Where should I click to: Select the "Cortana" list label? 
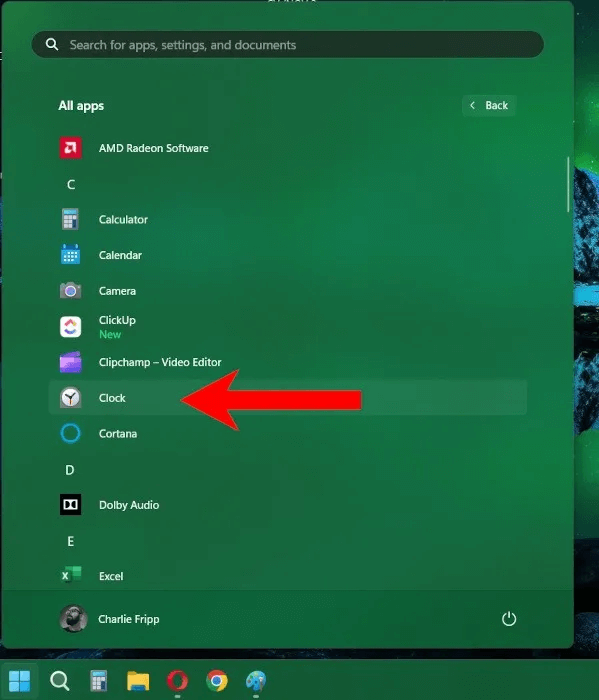click(x=118, y=433)
